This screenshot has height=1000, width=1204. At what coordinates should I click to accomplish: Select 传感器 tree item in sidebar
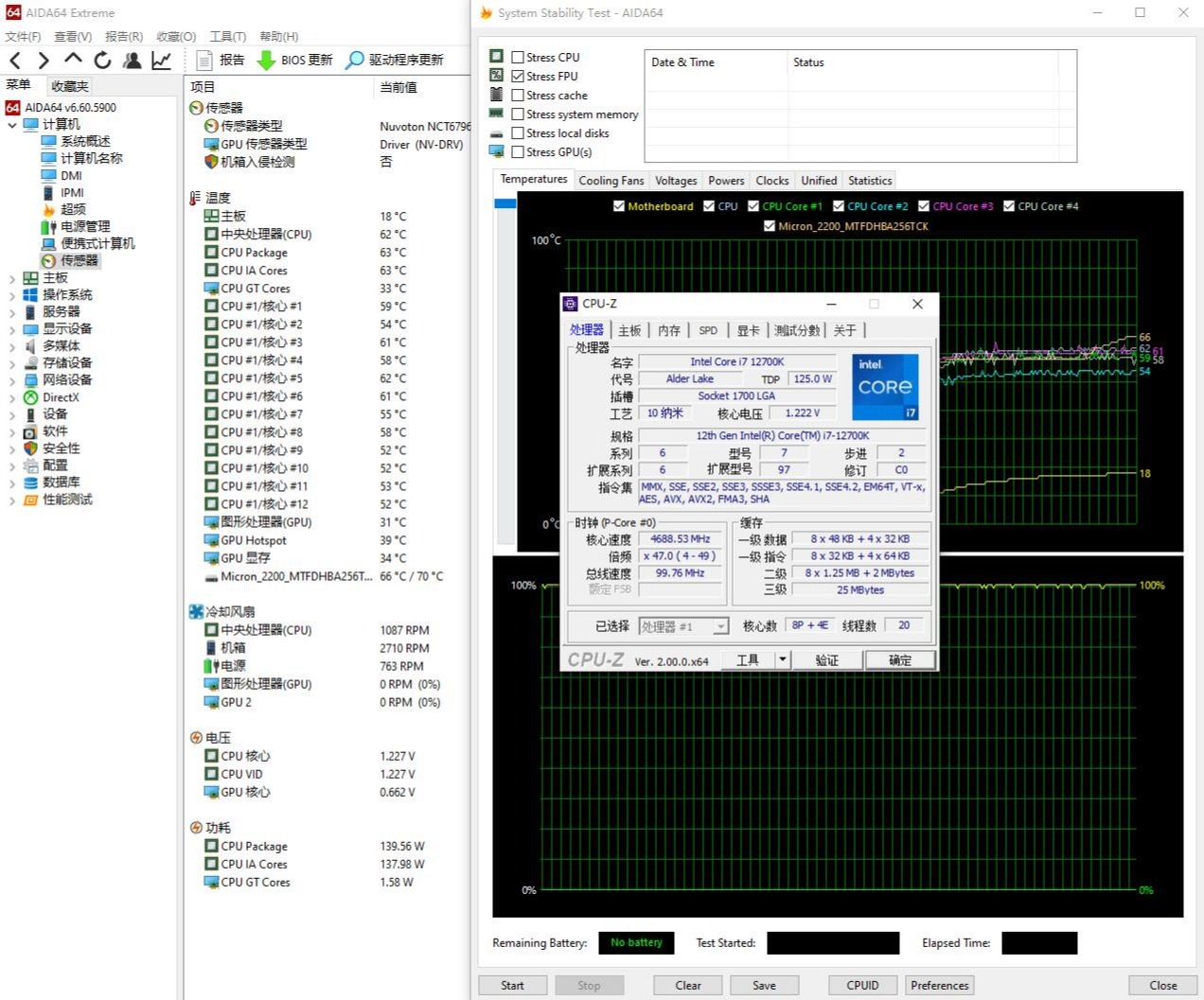pyautogui.click(x=79, y=260)
